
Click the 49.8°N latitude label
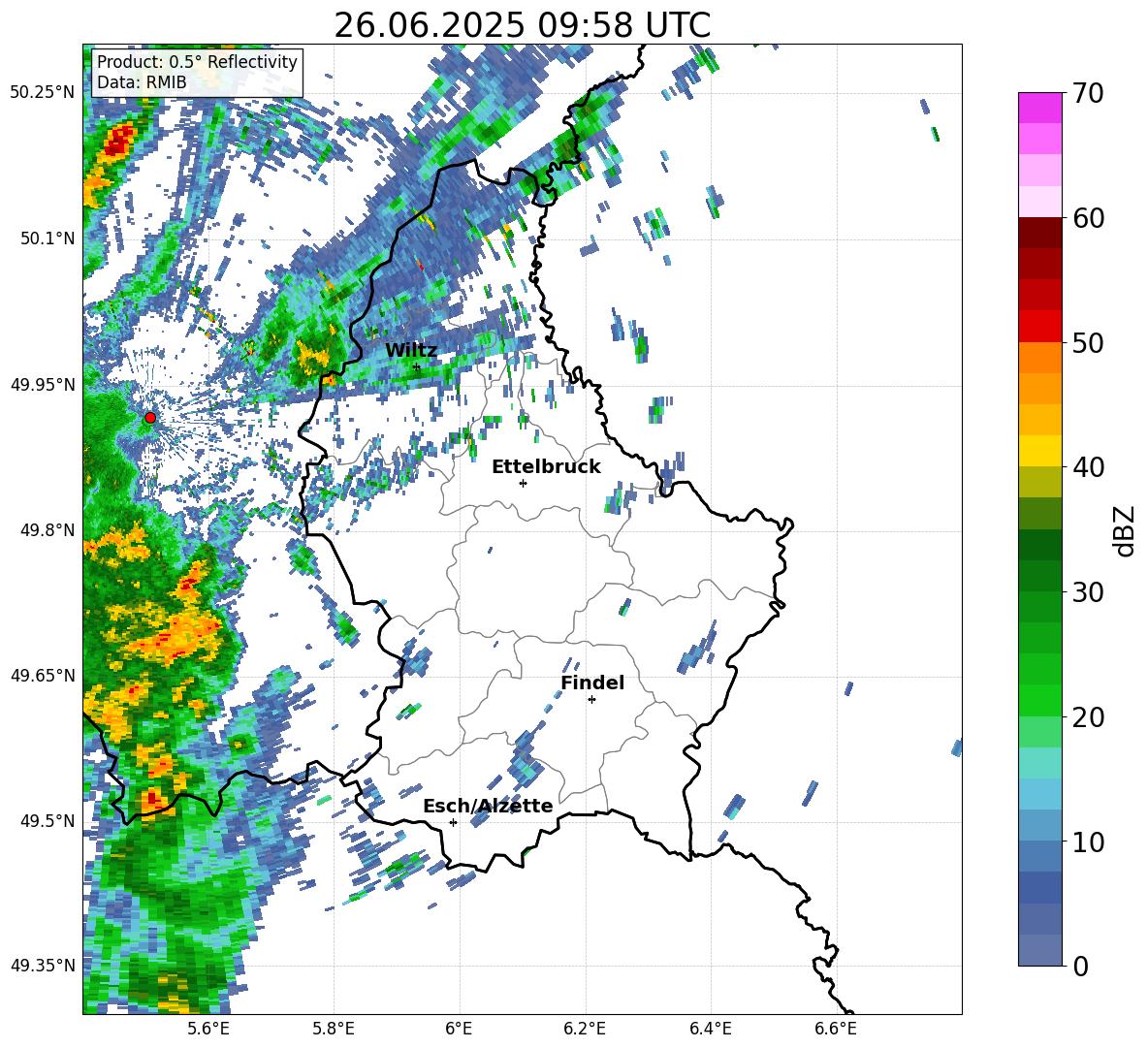47,530
